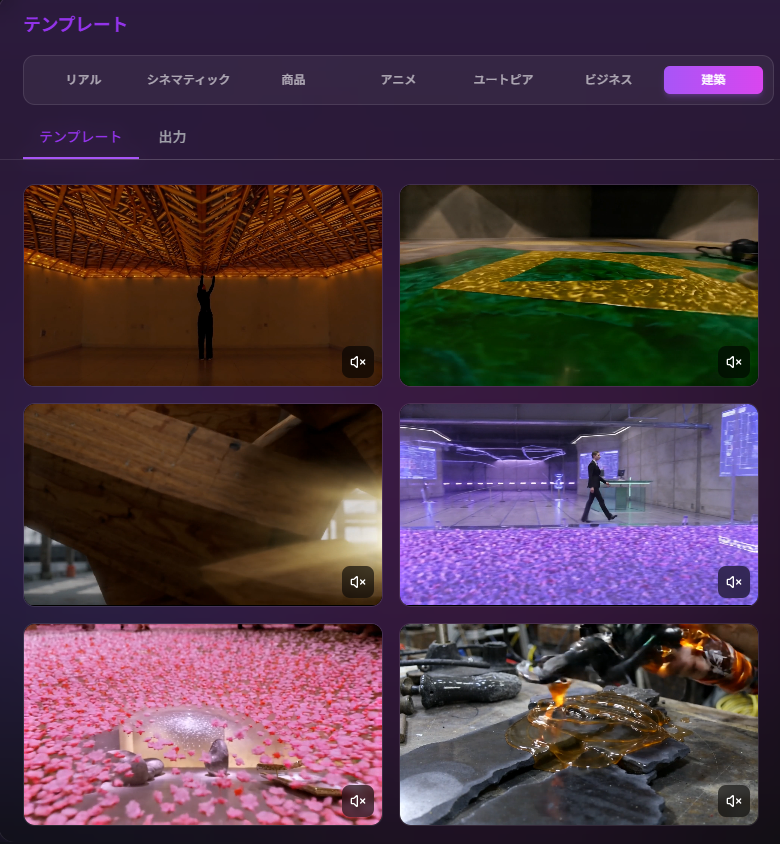The width and height of the screenshot is (780, 844).
Task: Open the ユートピア category
Action: tap(503, 80)
